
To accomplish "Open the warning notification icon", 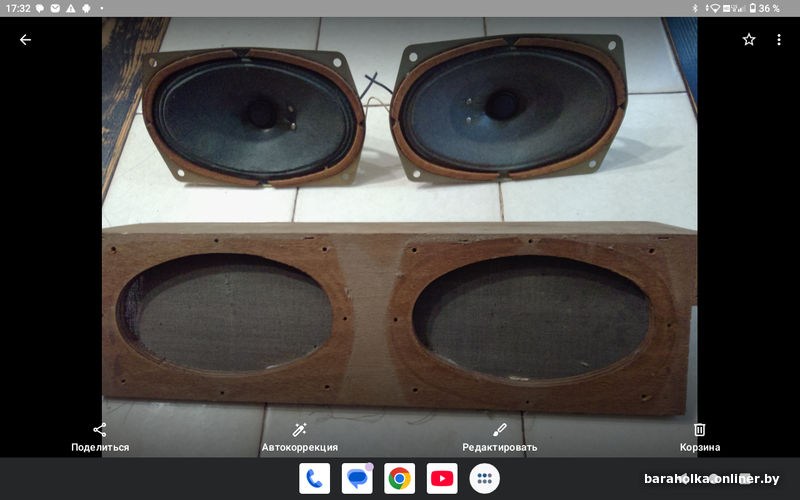I will point(71,8).
